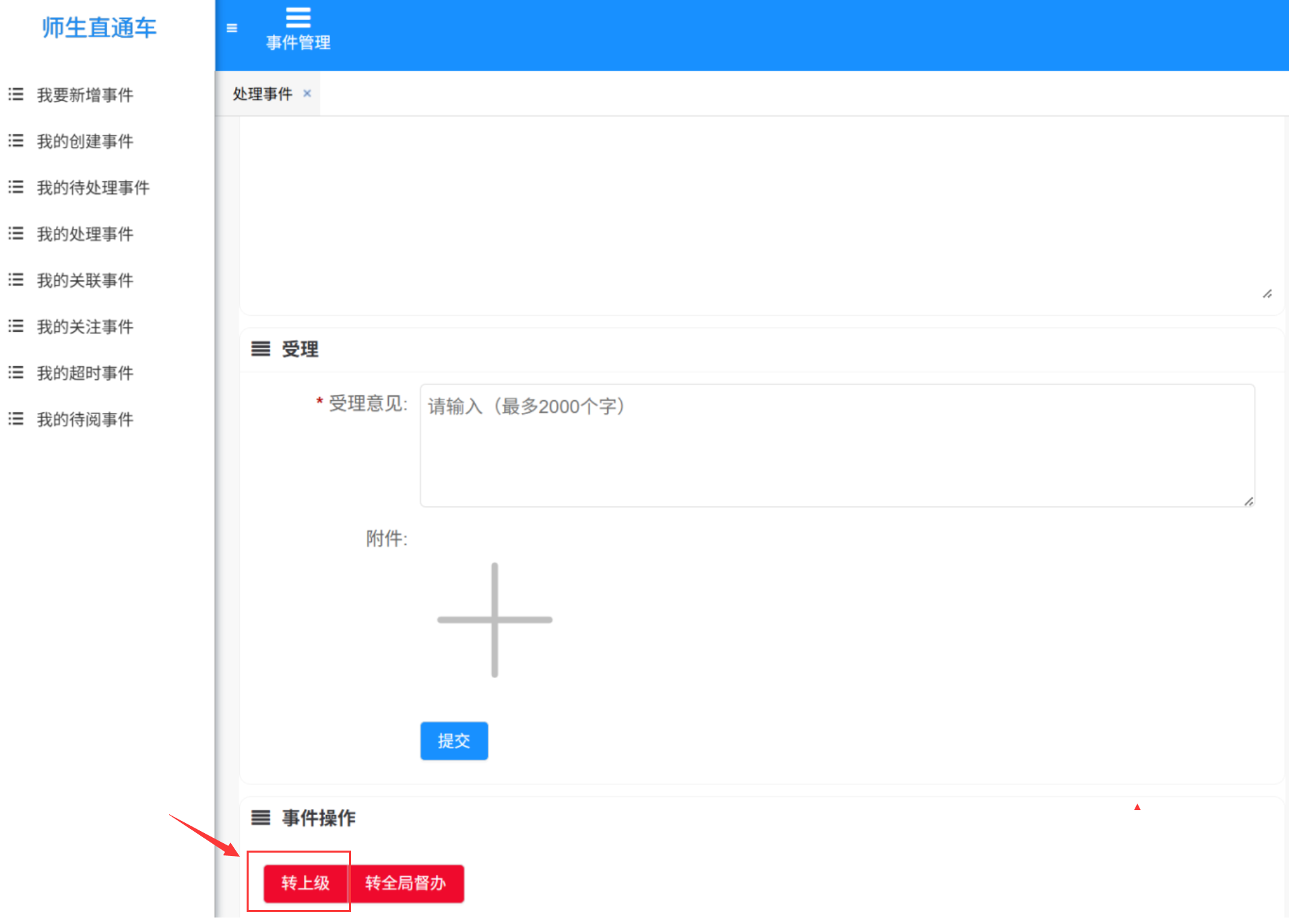Click the 事件操作 section header icon
Viewport: 1289px width, 924px height.
(x=261, y=818)
